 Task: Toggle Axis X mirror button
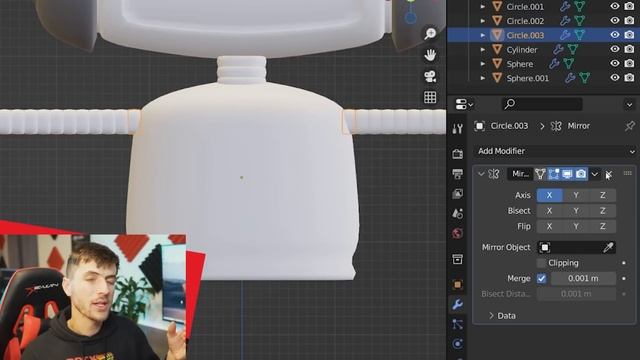pyautogui.click(x=549, y=195)
